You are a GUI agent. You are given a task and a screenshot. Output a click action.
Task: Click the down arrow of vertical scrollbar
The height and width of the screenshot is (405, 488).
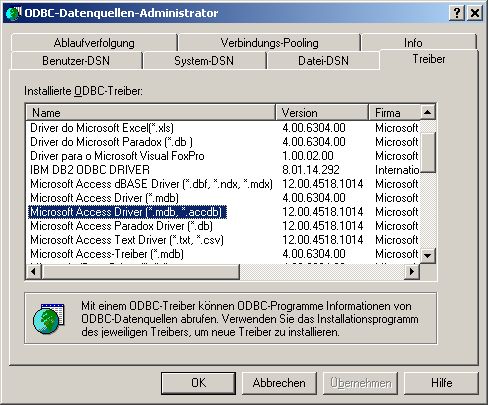[x=428, y=256]
